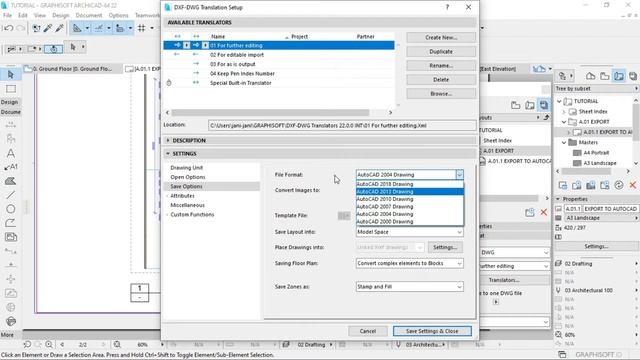
Task: Open the Options menu
Action: tap(118, 15)
